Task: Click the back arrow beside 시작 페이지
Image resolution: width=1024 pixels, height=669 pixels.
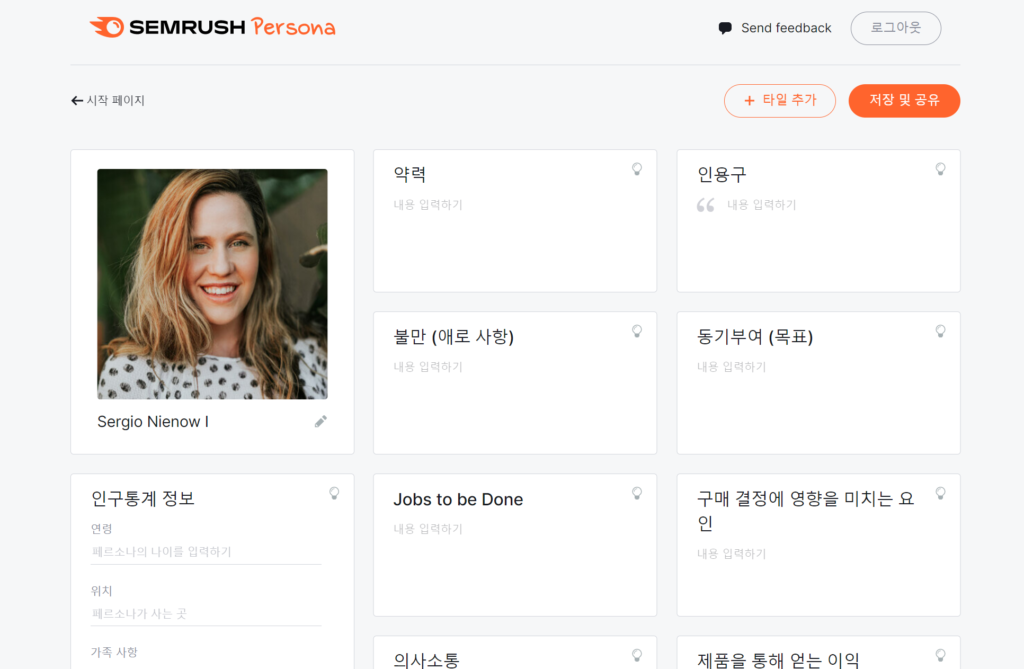Action: 76,100
